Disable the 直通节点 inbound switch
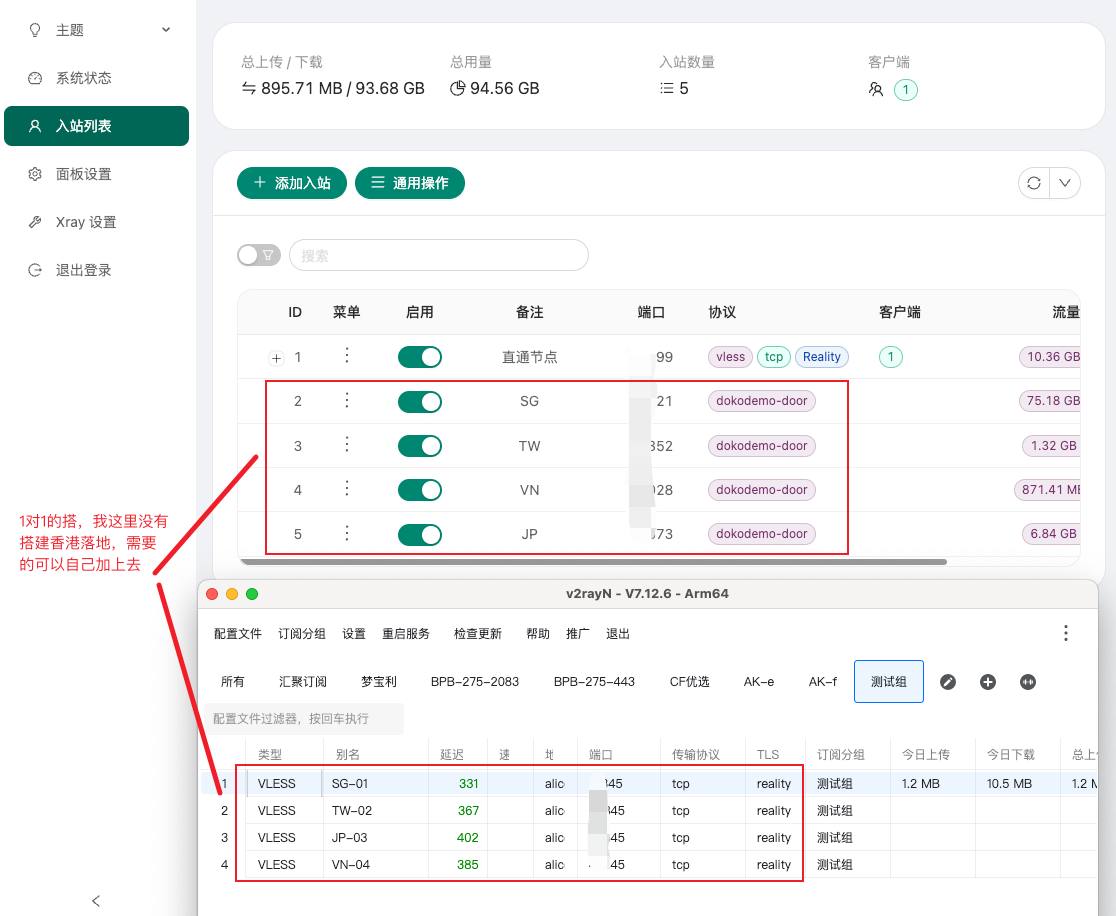1116x916 pixels. (420, 357)
